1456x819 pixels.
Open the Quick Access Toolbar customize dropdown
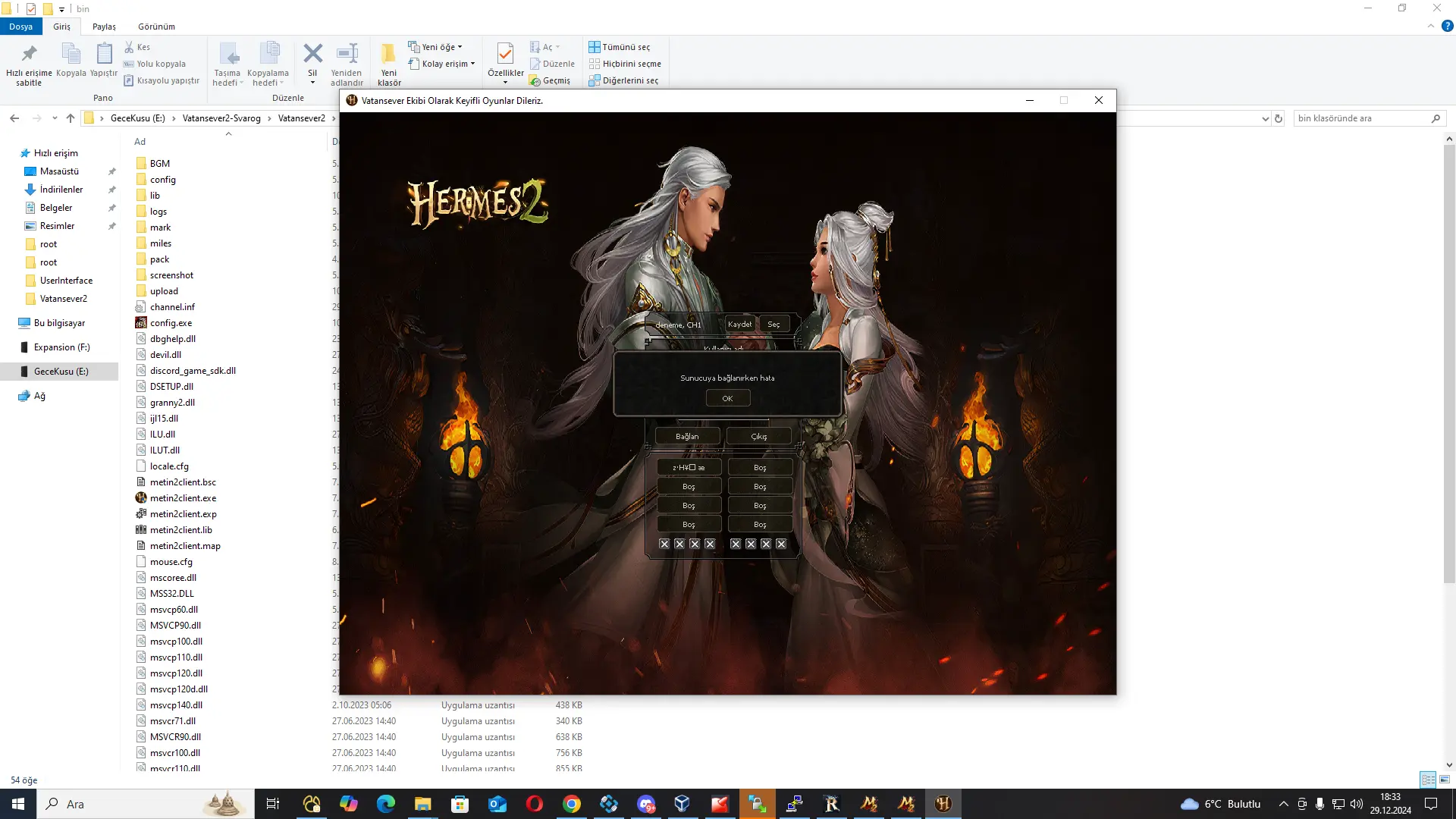point(61,9)
